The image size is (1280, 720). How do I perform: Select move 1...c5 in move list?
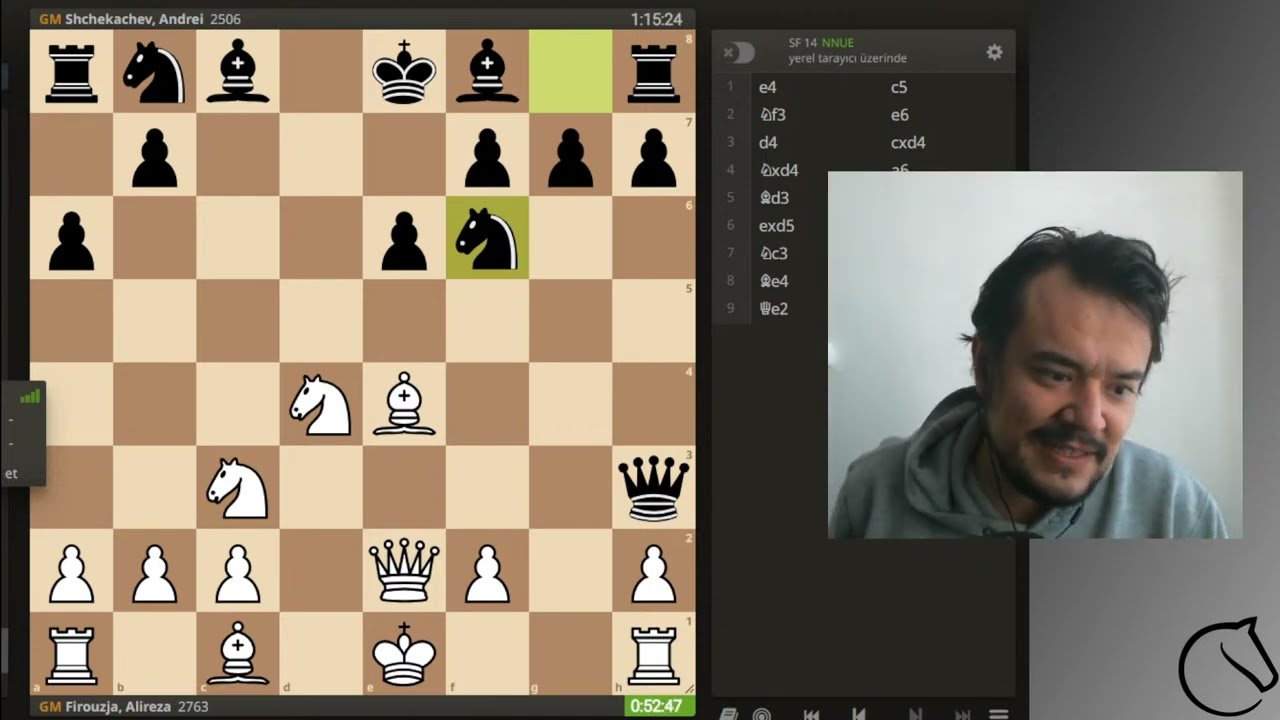899,87
